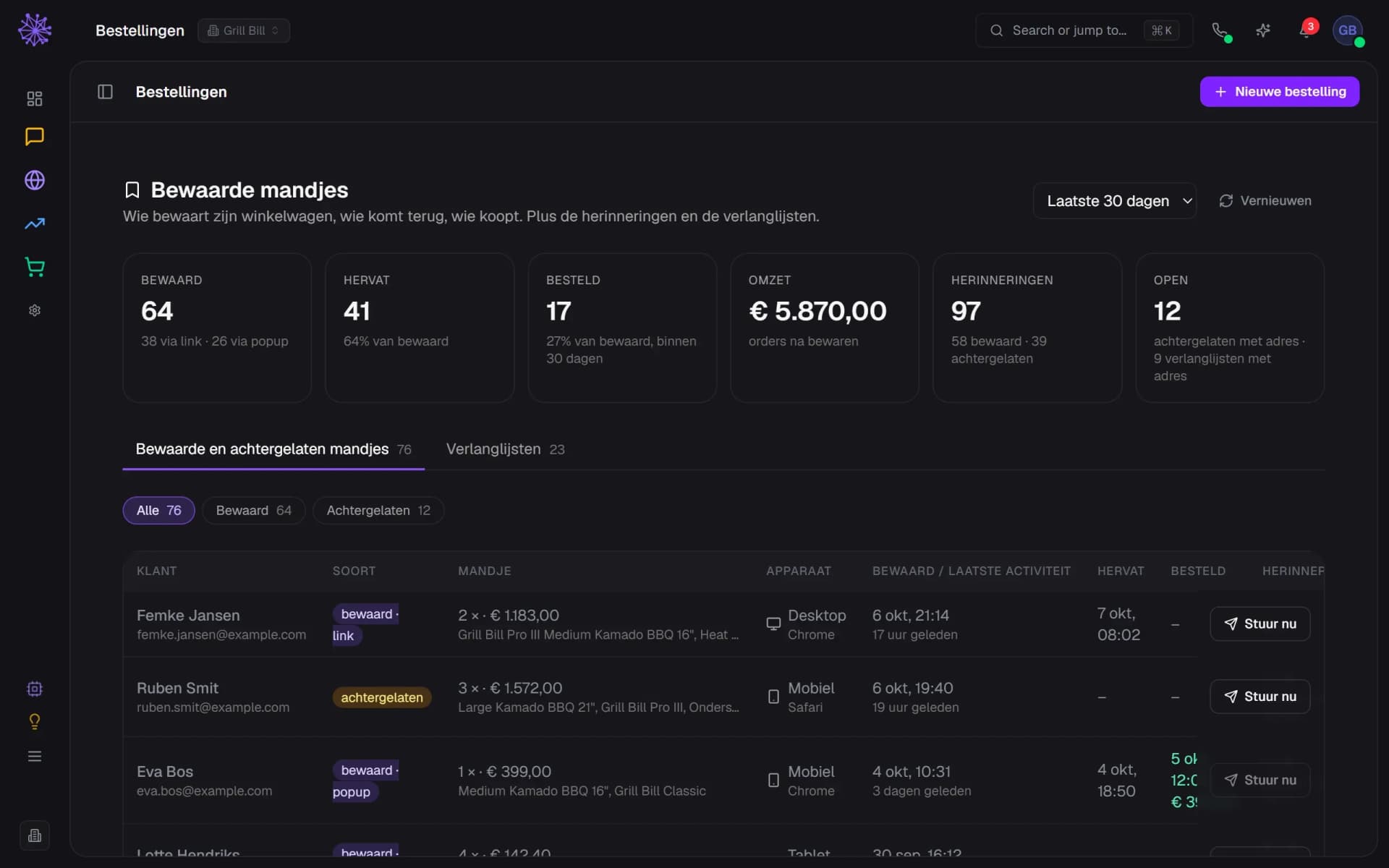Filter by the Bewaard 64 chip
This screenshot has height=868, width=1389.
pyautogui.click(x=254, y=511)
